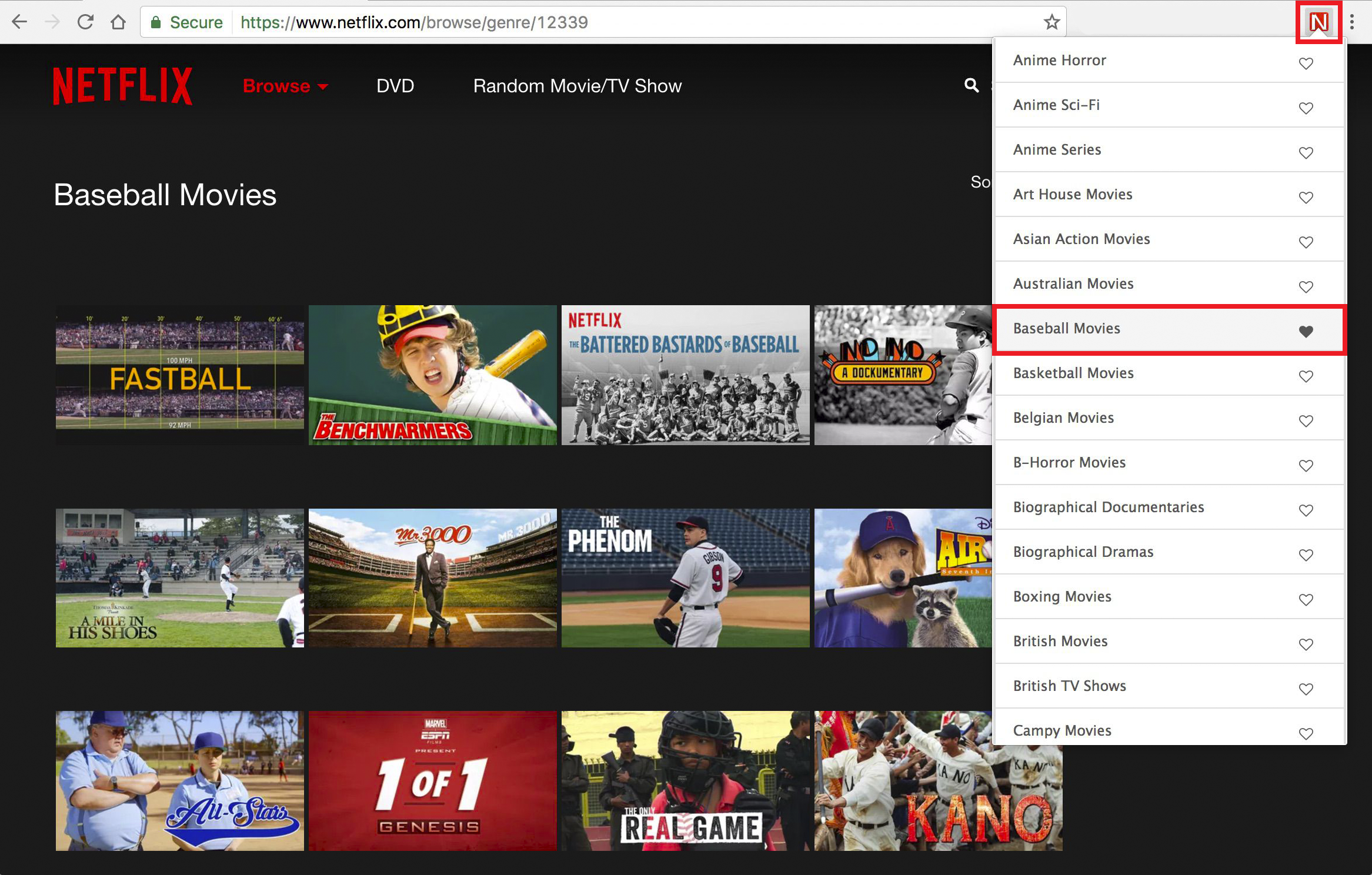Favorite the Asian Action Movies category
This screenshot has height=875, width=1372.
point(1306,242)
